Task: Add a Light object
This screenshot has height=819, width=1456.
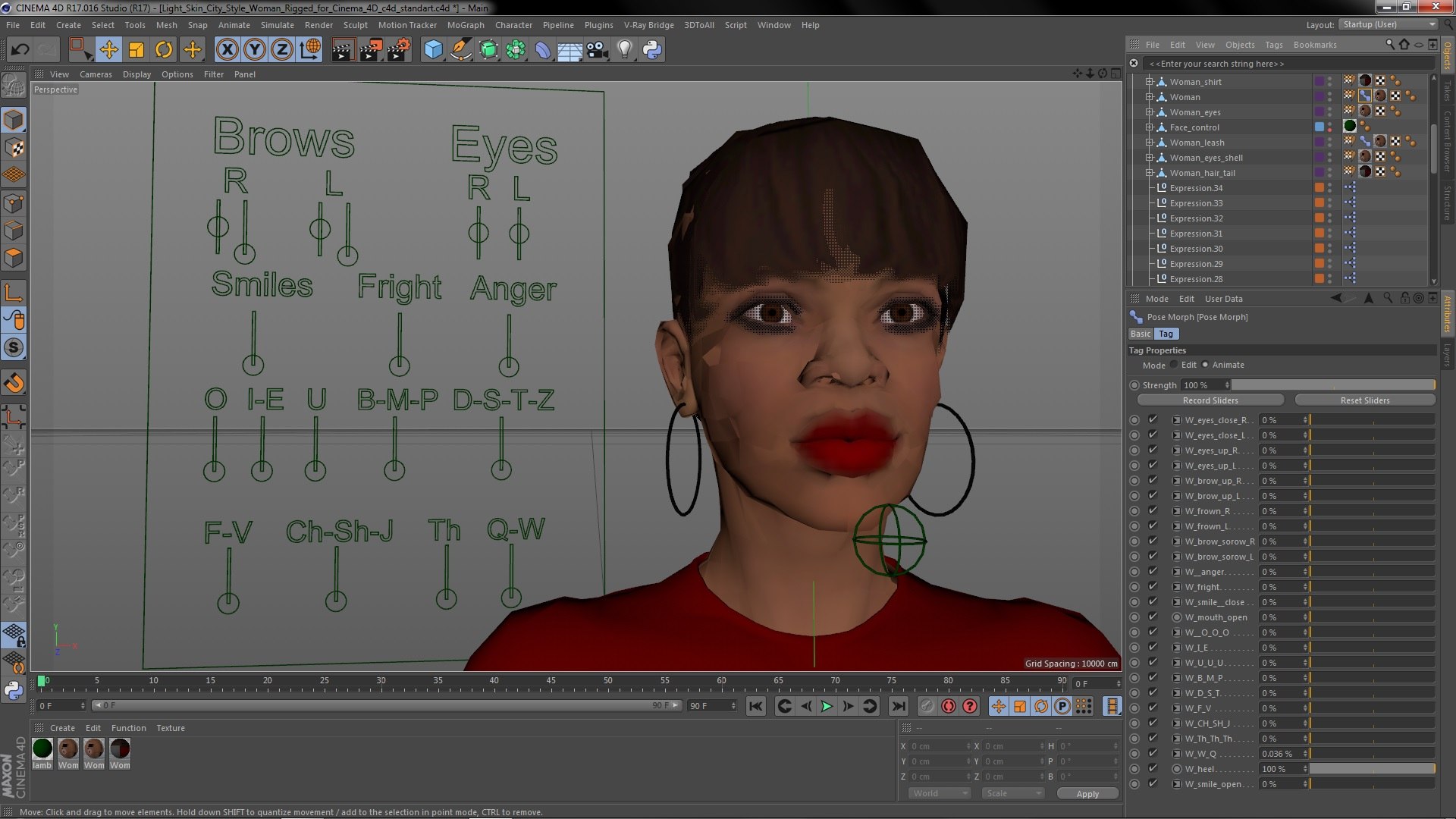Action: click(624, 50)
